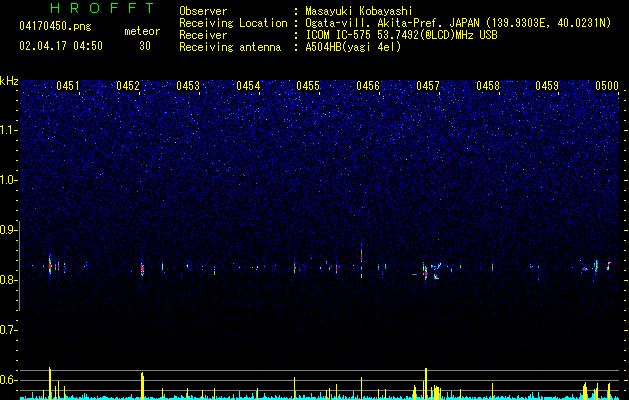Click the 0456 time marker
Screen dimensions: 629x400
pos(368,85)
